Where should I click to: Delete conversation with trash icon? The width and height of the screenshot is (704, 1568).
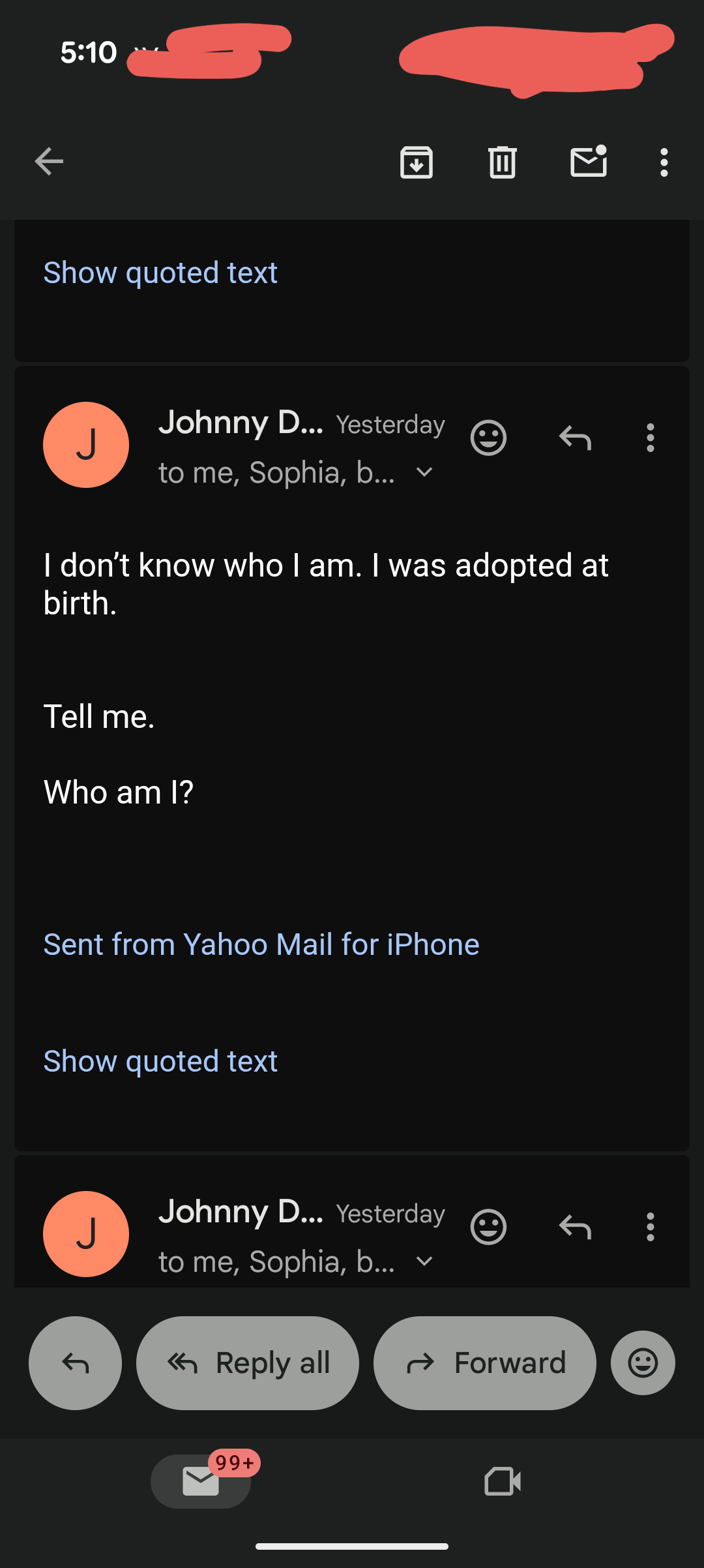click(502, 162)
